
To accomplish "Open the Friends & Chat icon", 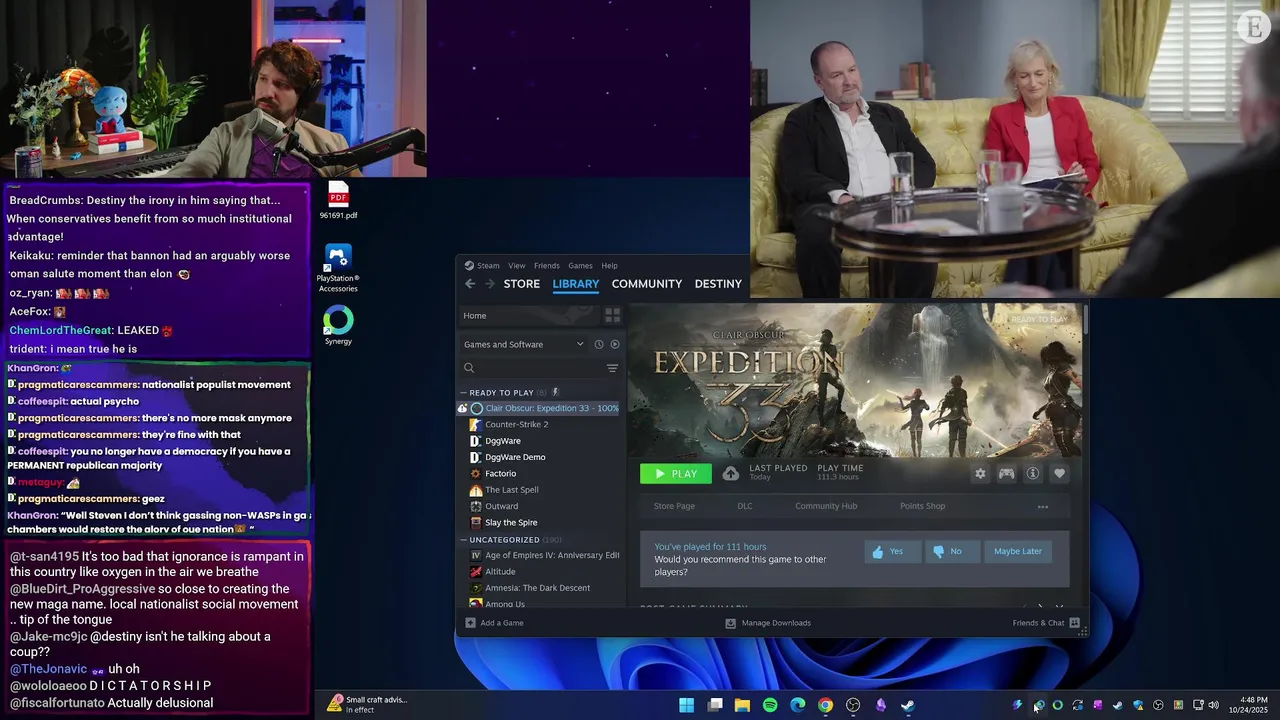I will point(1075,623).
